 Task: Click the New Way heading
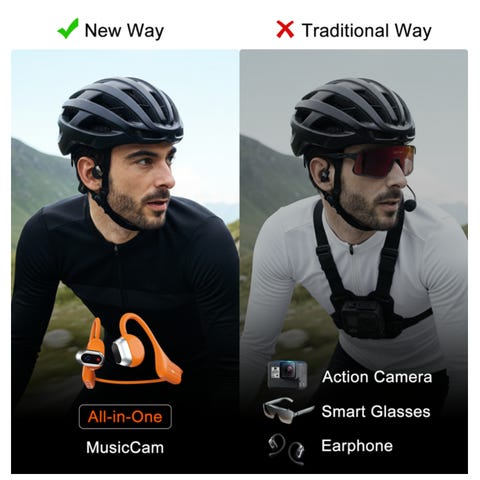124,30
